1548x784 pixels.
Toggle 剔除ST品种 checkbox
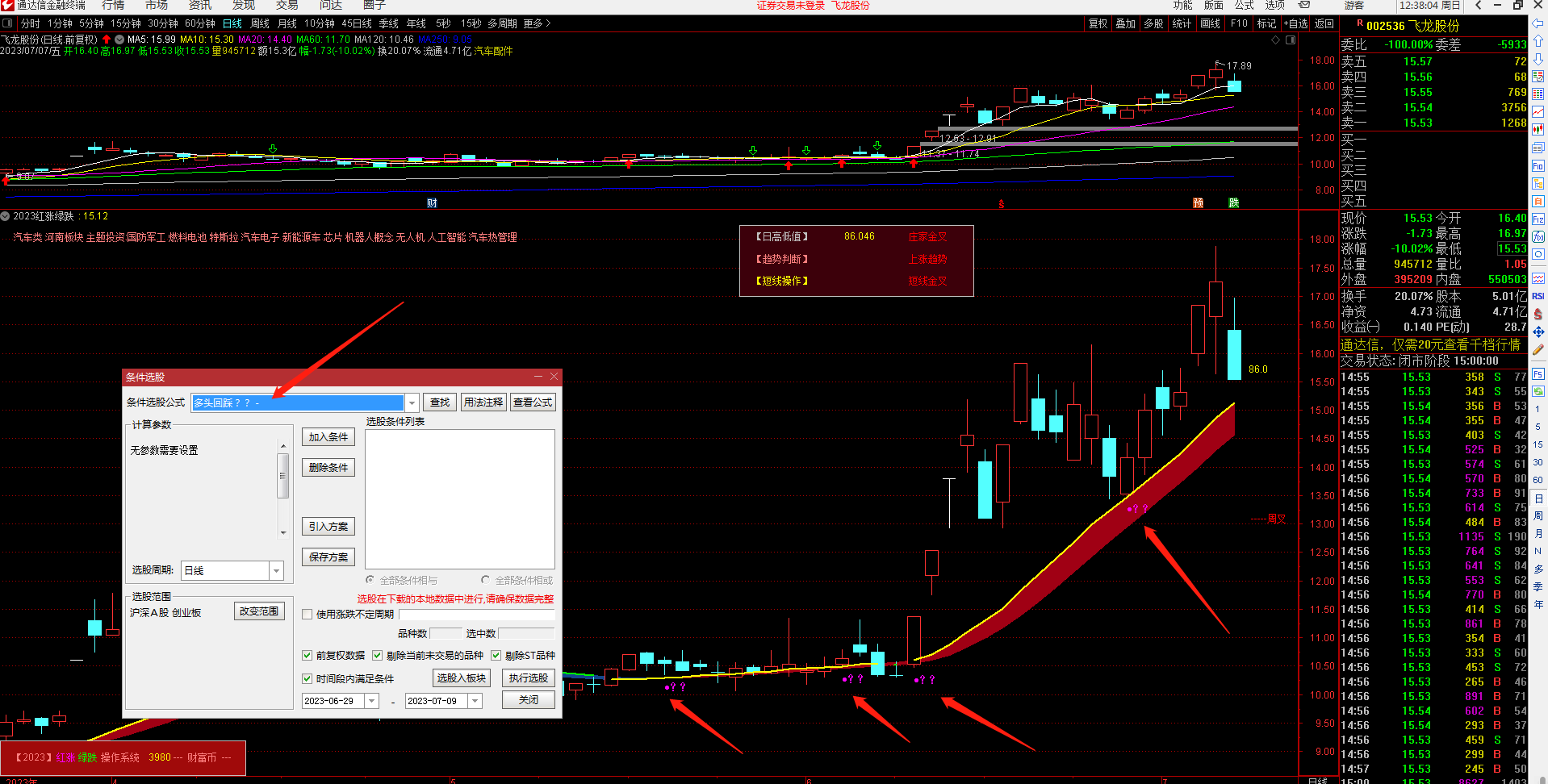[x=496, y=656]
